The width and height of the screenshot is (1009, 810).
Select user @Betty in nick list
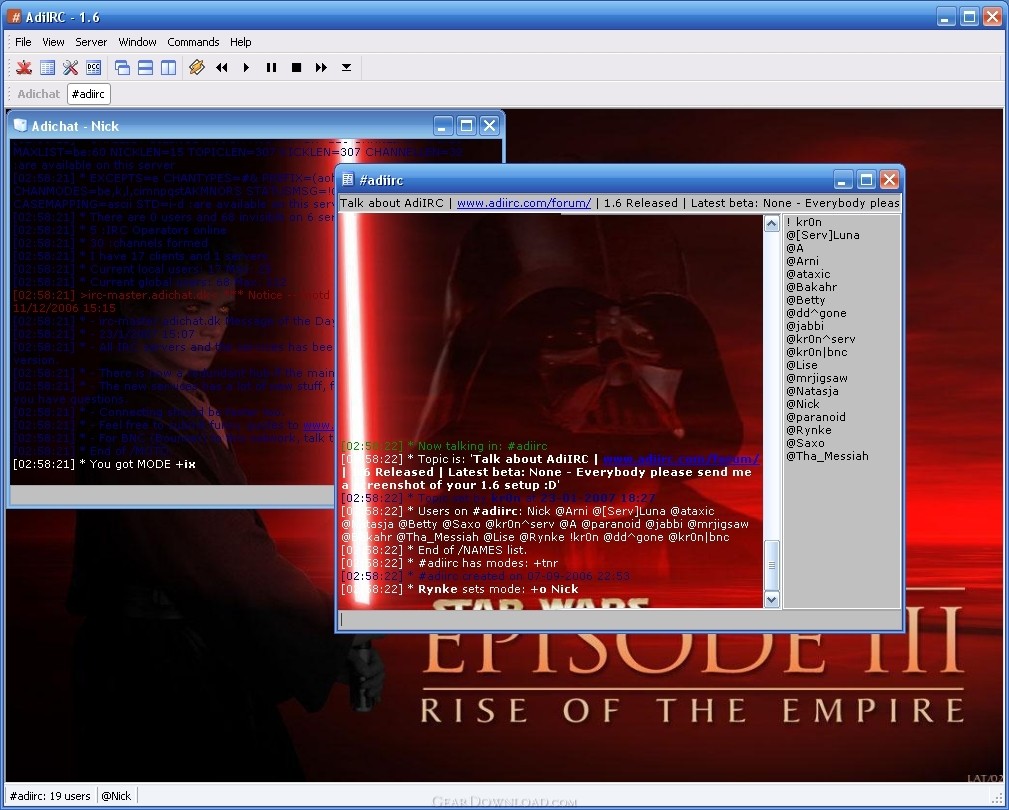click(805, 300)
